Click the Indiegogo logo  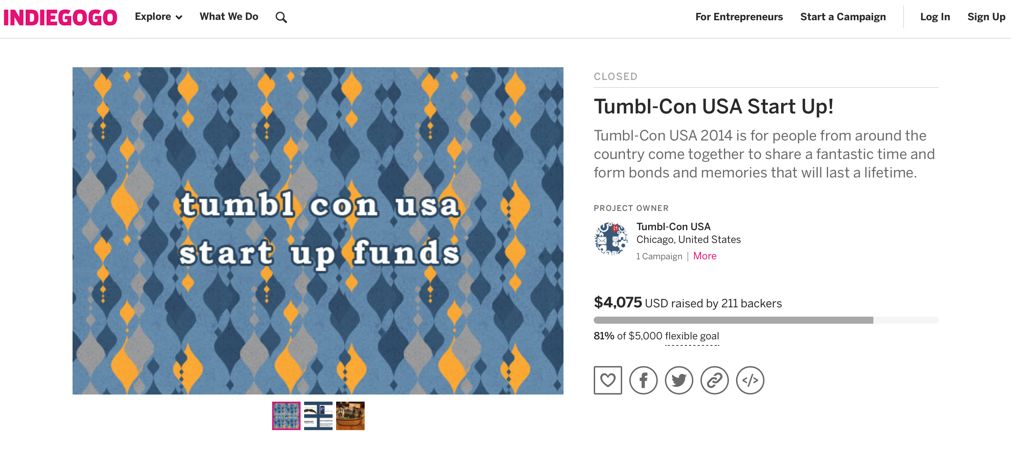pos(60,17)
